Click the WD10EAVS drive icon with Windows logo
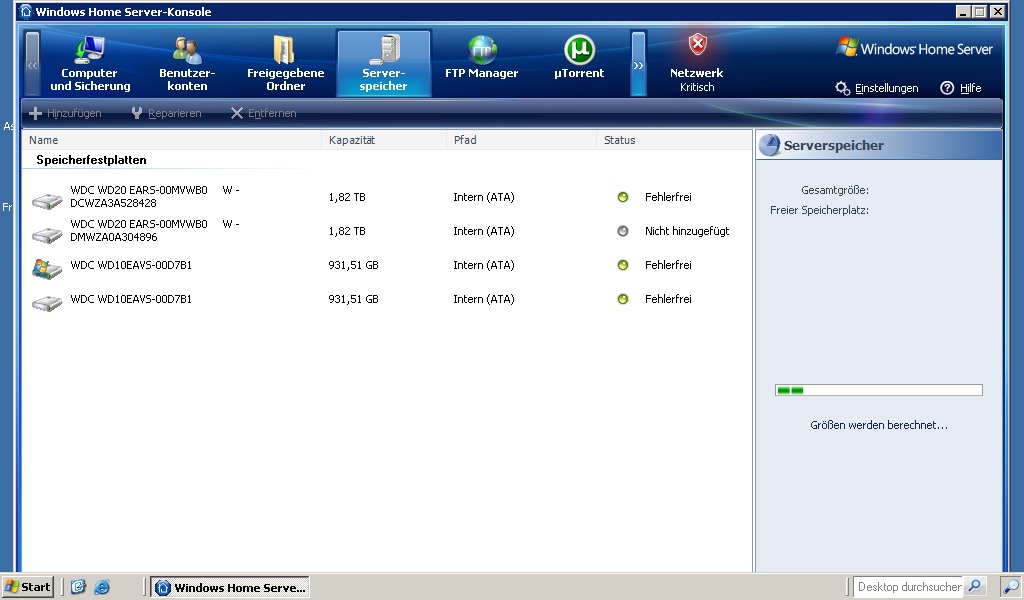 point(47,268)
